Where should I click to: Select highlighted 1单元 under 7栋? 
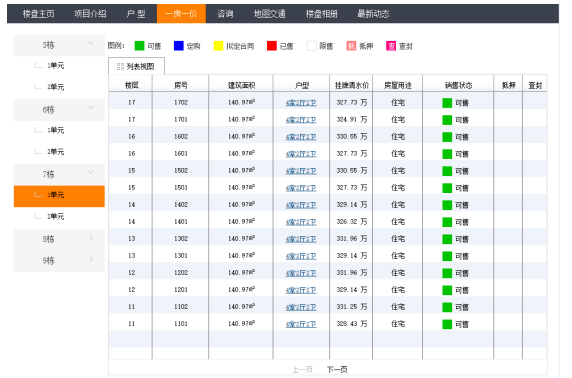point(59,196)
